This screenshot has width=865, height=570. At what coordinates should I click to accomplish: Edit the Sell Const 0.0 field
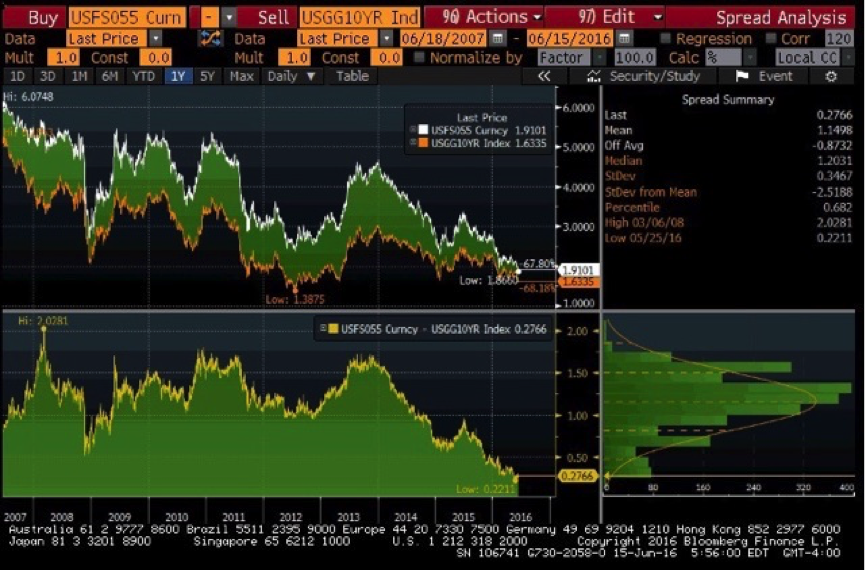click(387, 57)
